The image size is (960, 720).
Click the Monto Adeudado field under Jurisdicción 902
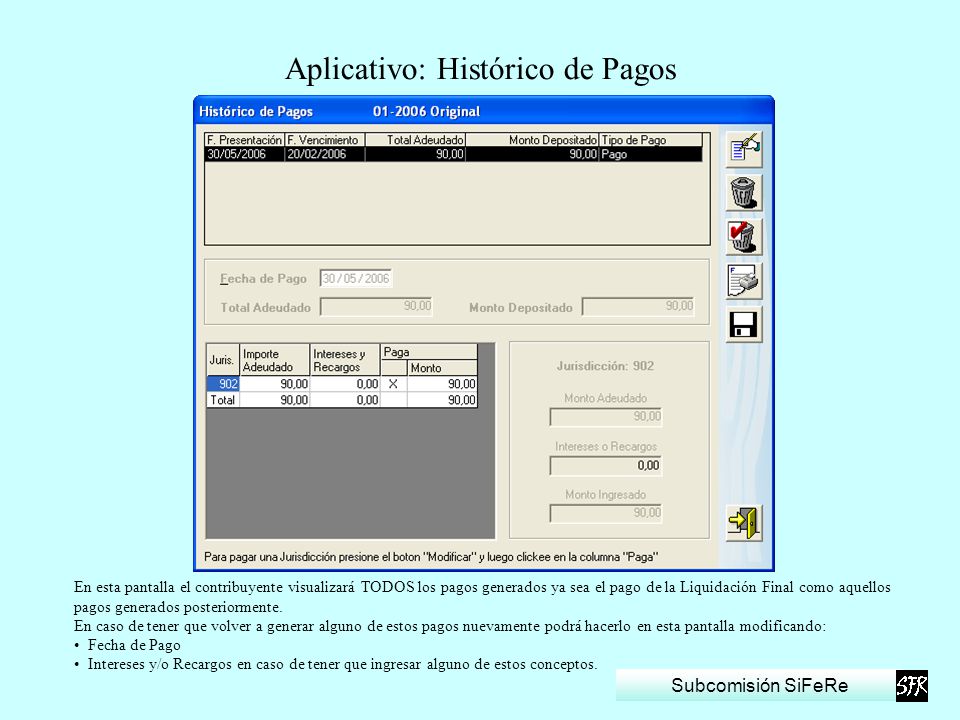click(606, 417)
